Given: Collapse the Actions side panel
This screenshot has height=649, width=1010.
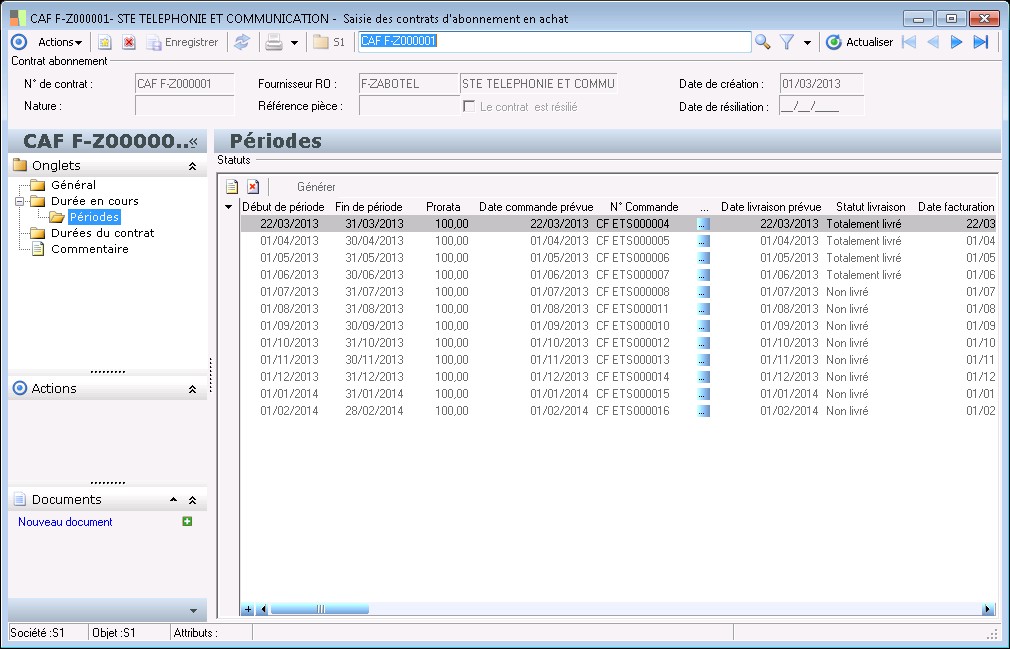Looking at the screenshot, I should (192, 389).
